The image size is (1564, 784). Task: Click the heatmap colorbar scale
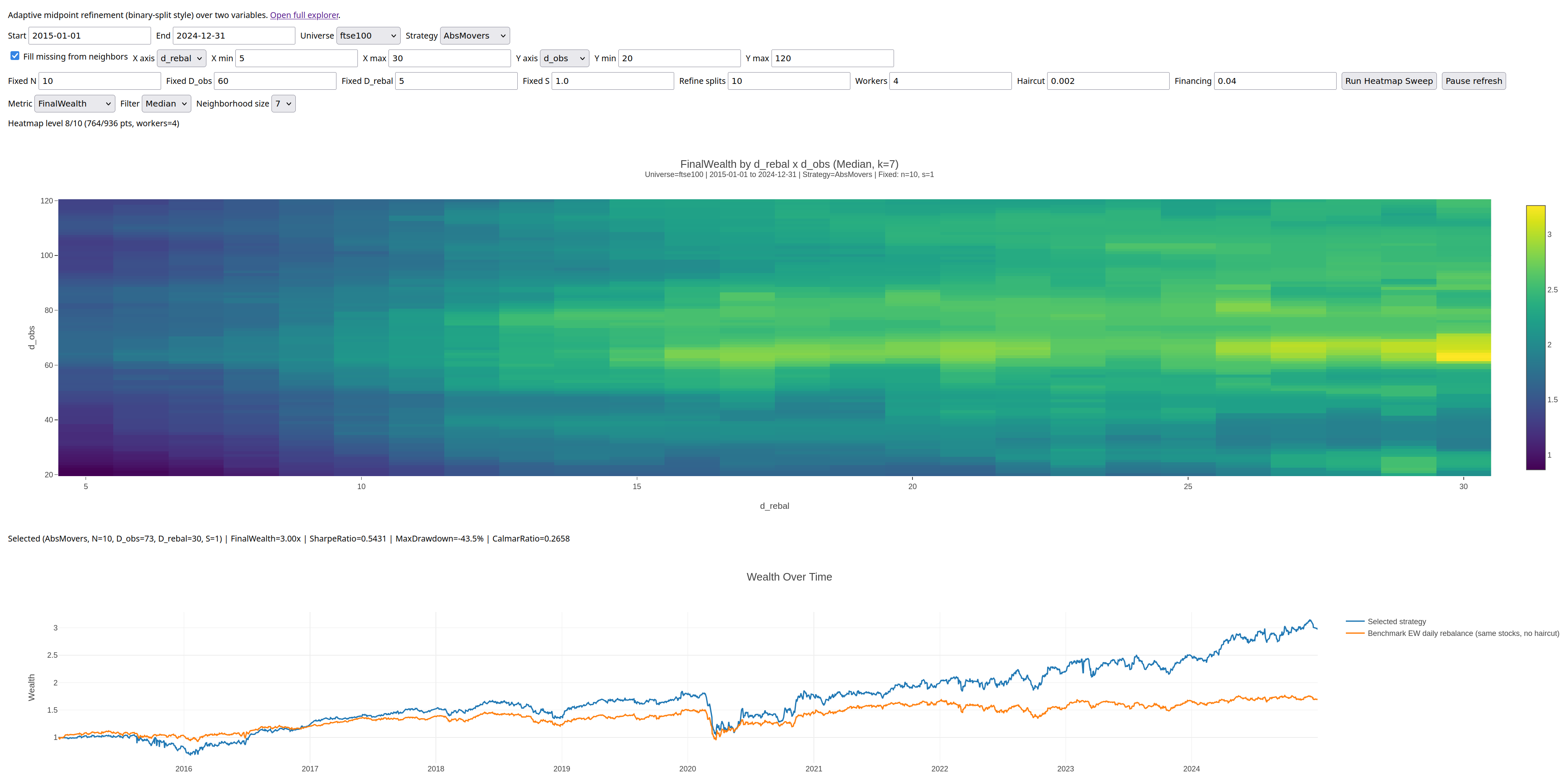click(1535, 338)
